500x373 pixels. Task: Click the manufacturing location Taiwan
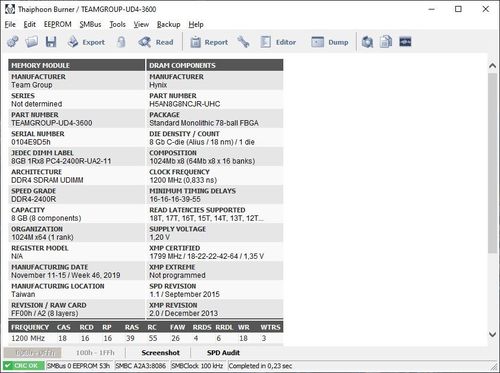click(x=23, y=294)
